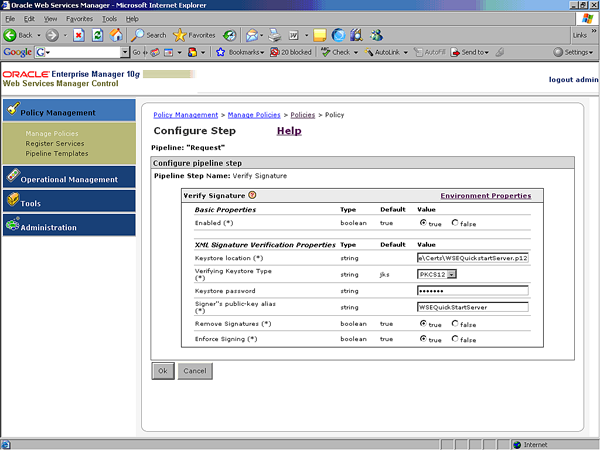This screenshot has width=600, height=450.
Task: Expand the Check dropdown arrow
Action: pyautogui.click(x=356, y=52)
